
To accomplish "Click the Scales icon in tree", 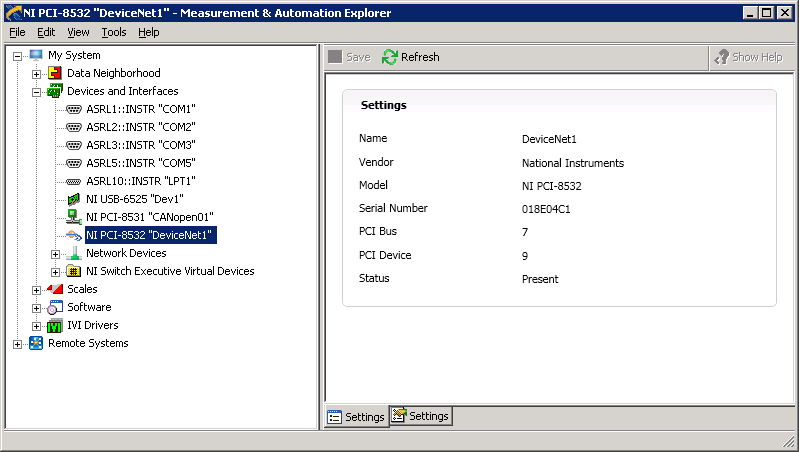I will [55, 289].
